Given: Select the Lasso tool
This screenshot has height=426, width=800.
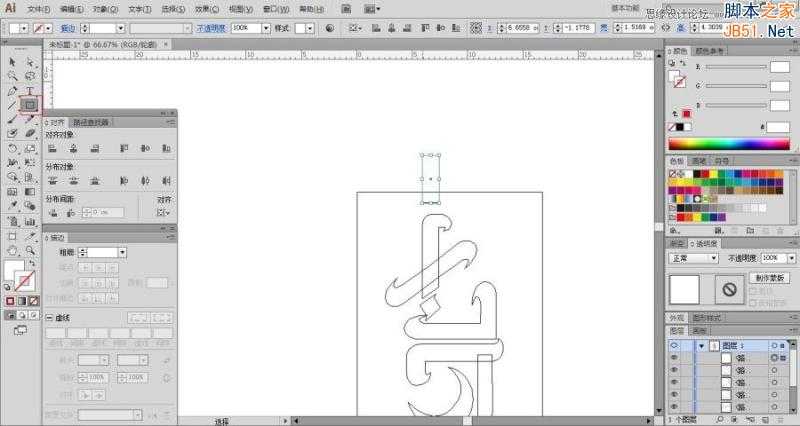Looking at the screenshot, I should (30, 77).
